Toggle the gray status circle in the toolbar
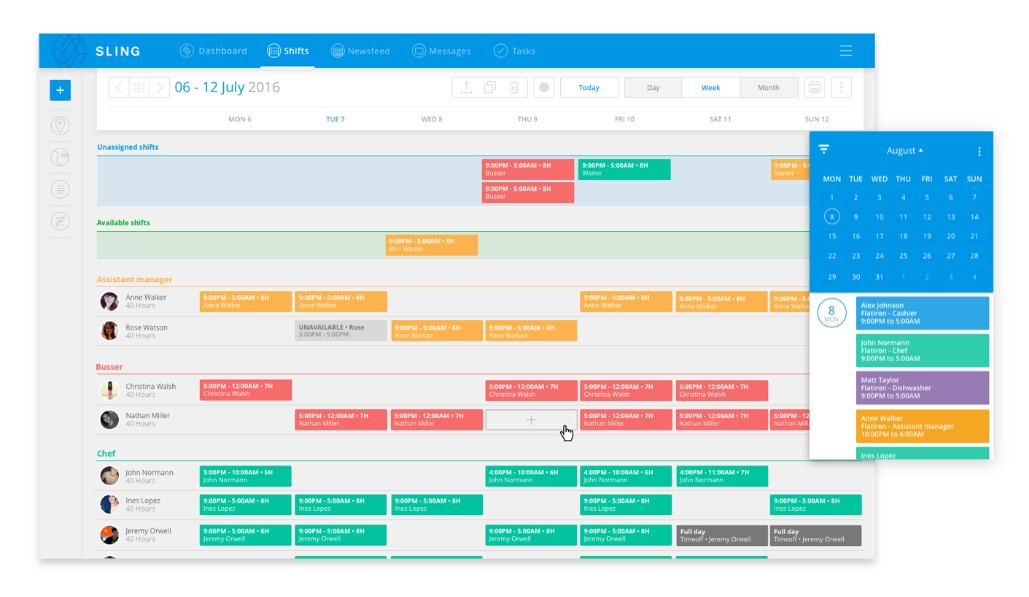This screenshot has width=1029, height=597. click(x=544, y=87)
